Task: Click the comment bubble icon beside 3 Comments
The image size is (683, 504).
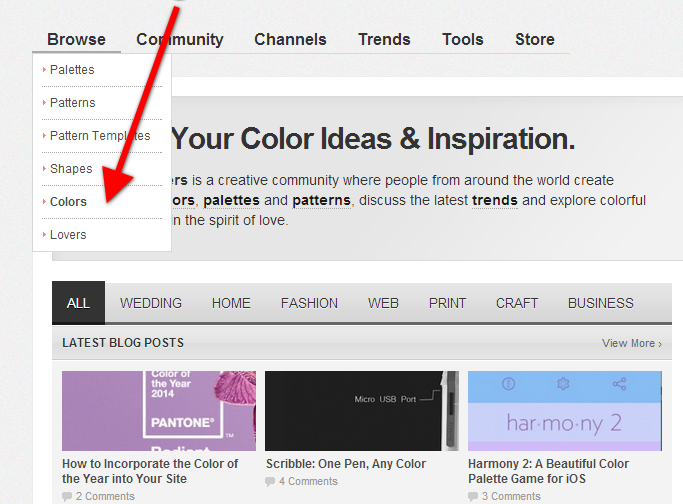Action: click(x=473, y=497)
